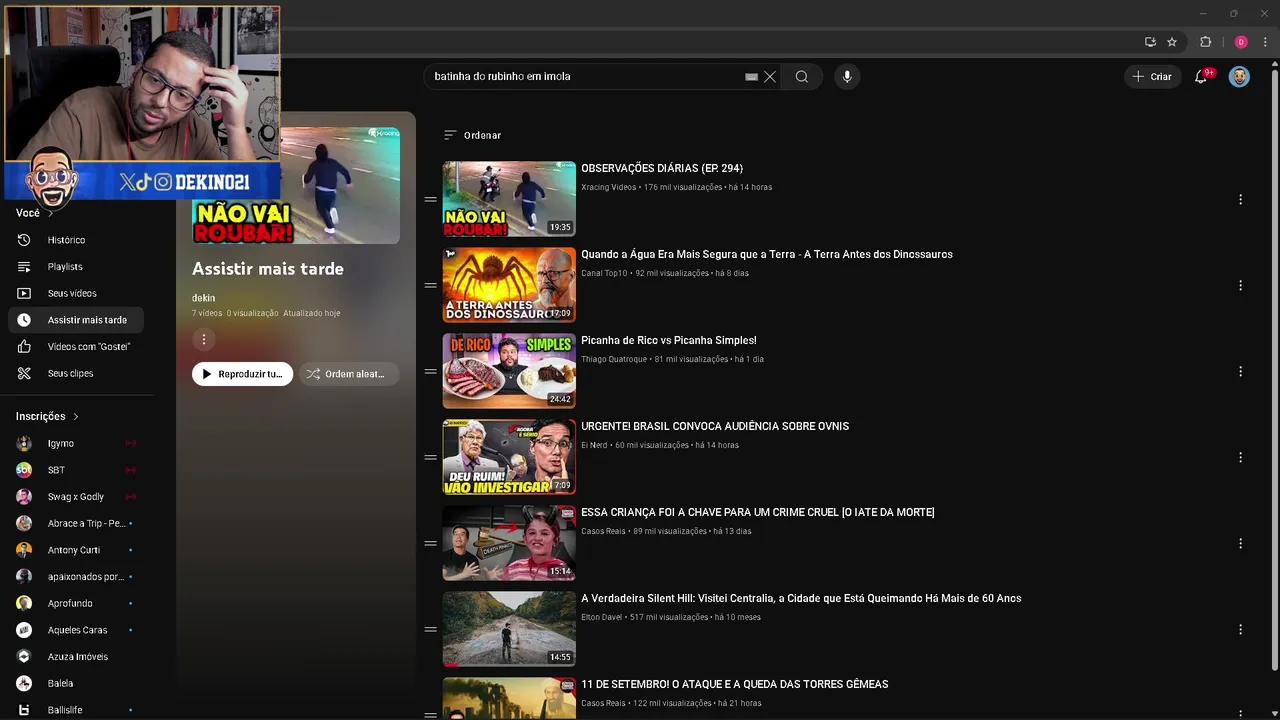Open the notifications bell
1280x720 pixels.
[x=1201, y=77]
